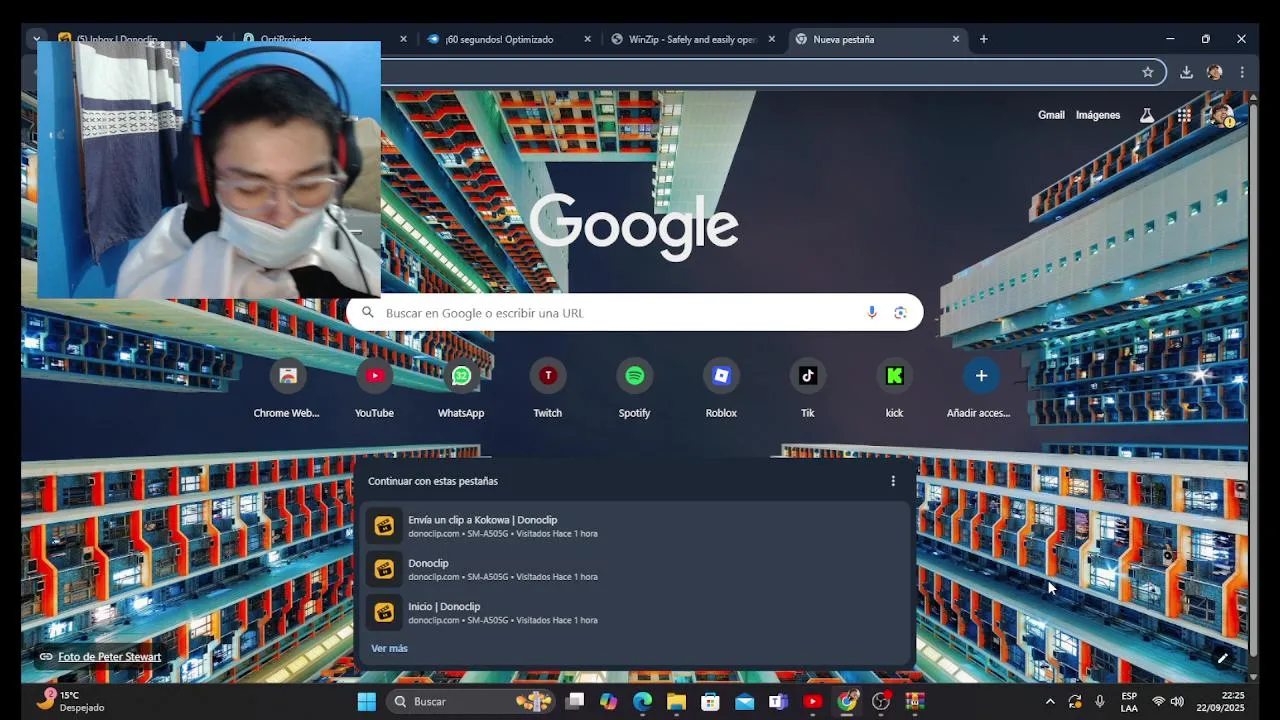The width and height of the screenshot is (1280, 720).
Task: Open Wi-Fi network settings in tray
Action: tap(1158, 701)
